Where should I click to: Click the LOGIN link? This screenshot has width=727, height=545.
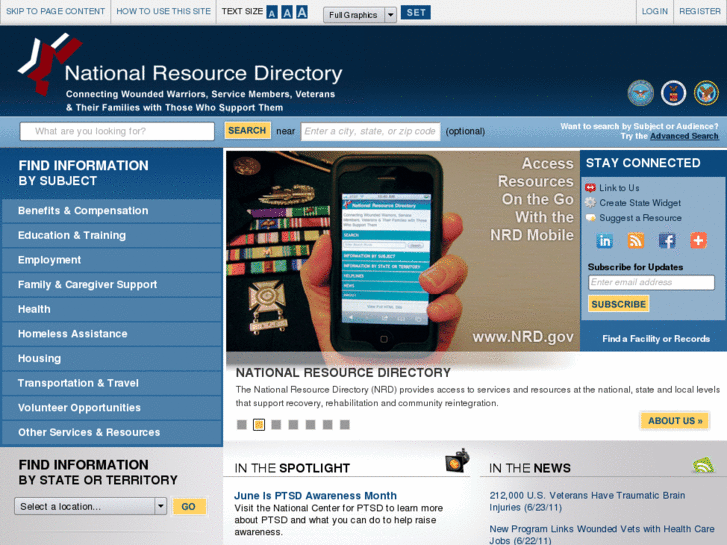(654, 11)
